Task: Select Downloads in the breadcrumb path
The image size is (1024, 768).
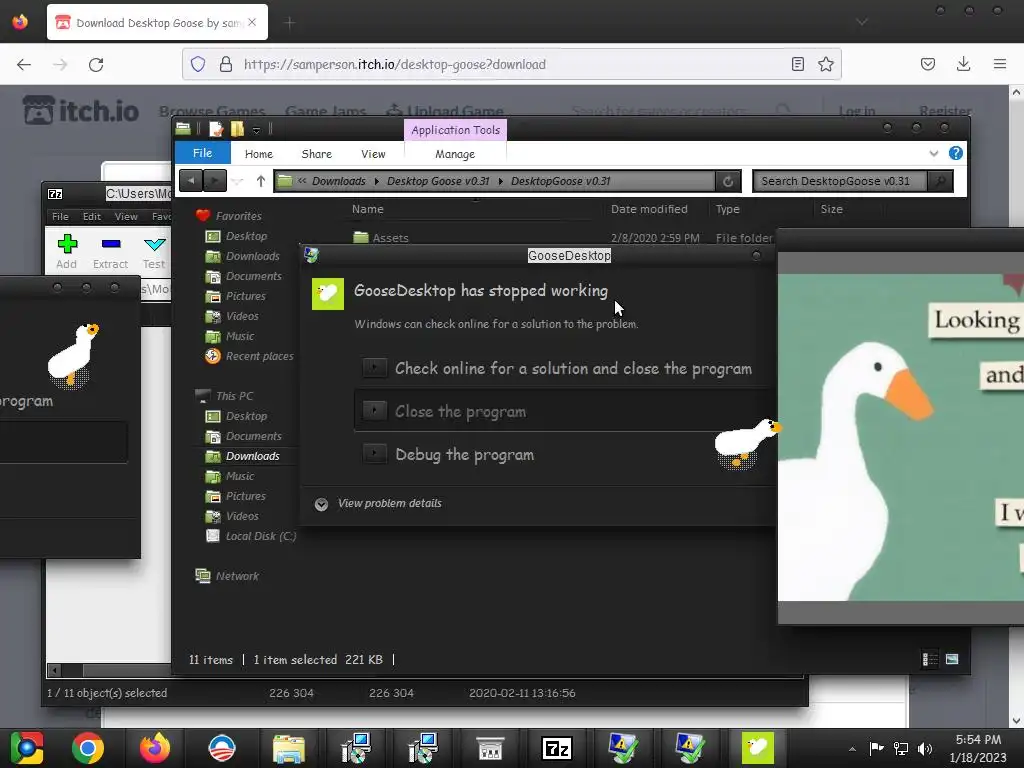Action: 338,181
